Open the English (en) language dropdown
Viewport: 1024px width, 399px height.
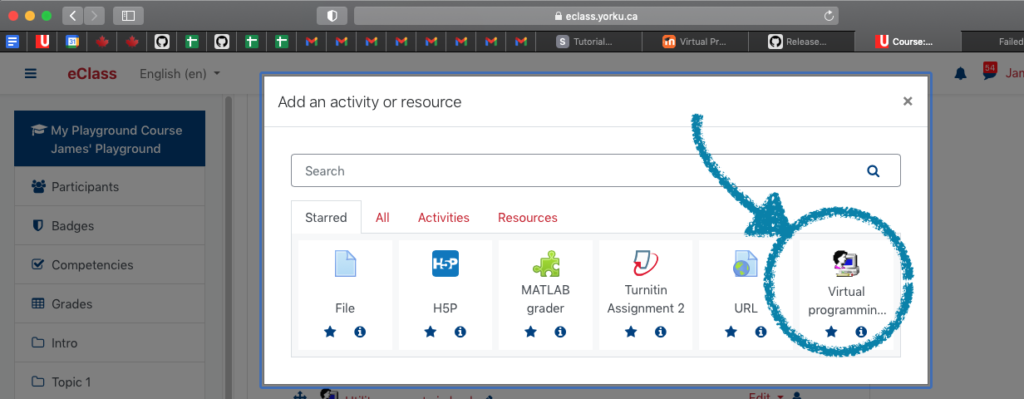pyautogui.click(x=180, y=74)
